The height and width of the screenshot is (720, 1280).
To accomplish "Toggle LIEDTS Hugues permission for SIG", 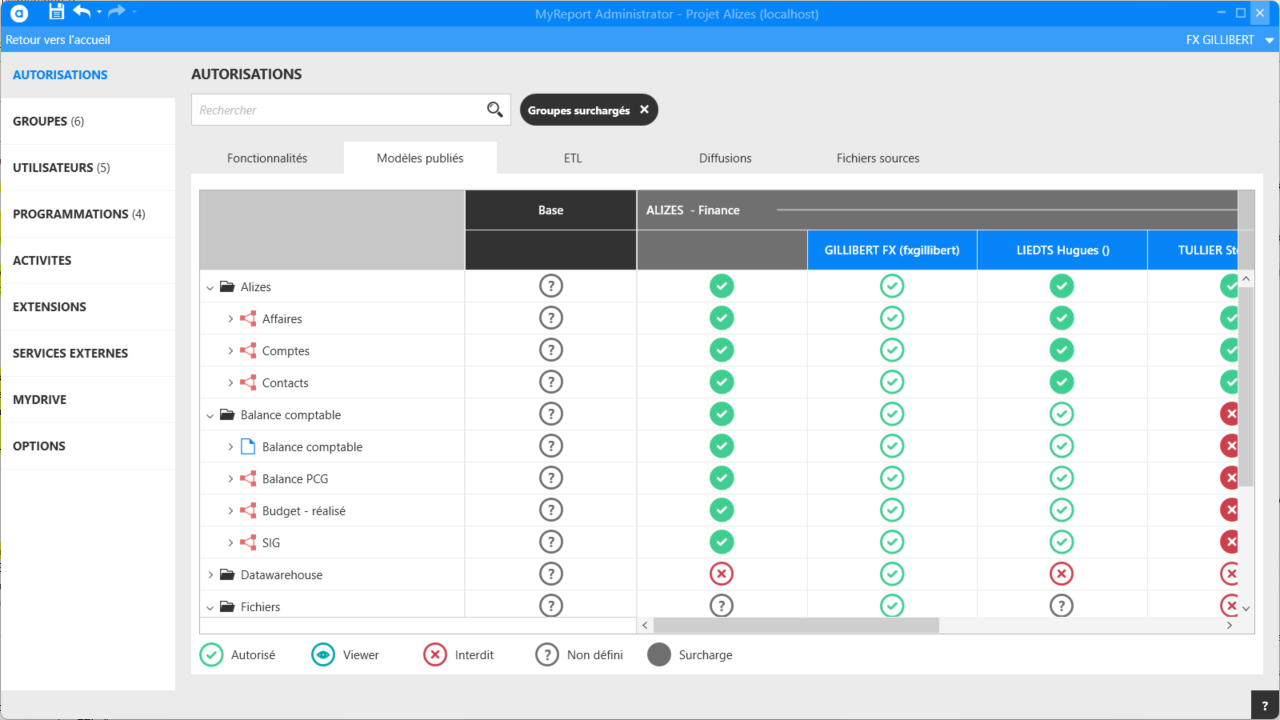I will pos(1062,543).
